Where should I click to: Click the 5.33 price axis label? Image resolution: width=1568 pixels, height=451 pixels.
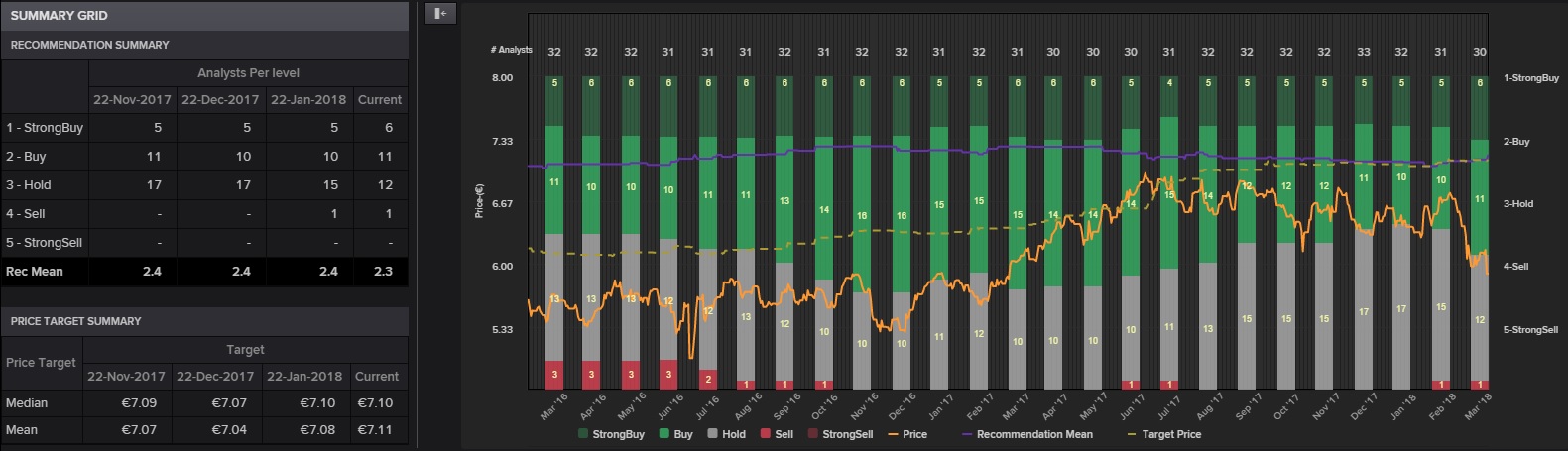coord(503,330)
